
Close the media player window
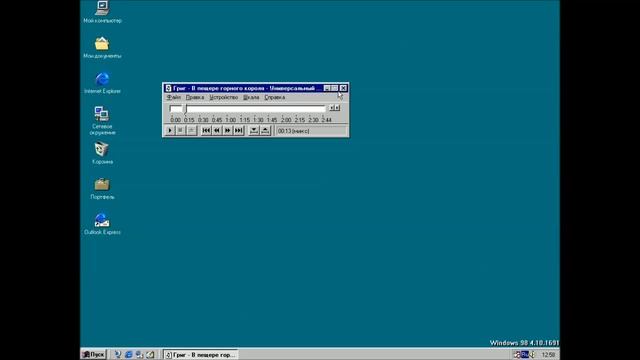coord(343,88)
